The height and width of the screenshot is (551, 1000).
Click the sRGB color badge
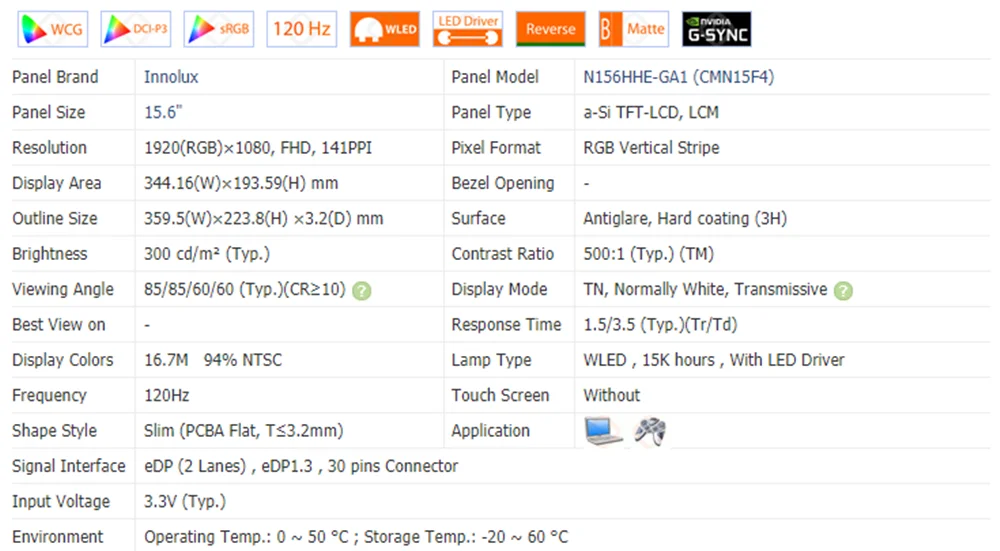tap(219, 29)
